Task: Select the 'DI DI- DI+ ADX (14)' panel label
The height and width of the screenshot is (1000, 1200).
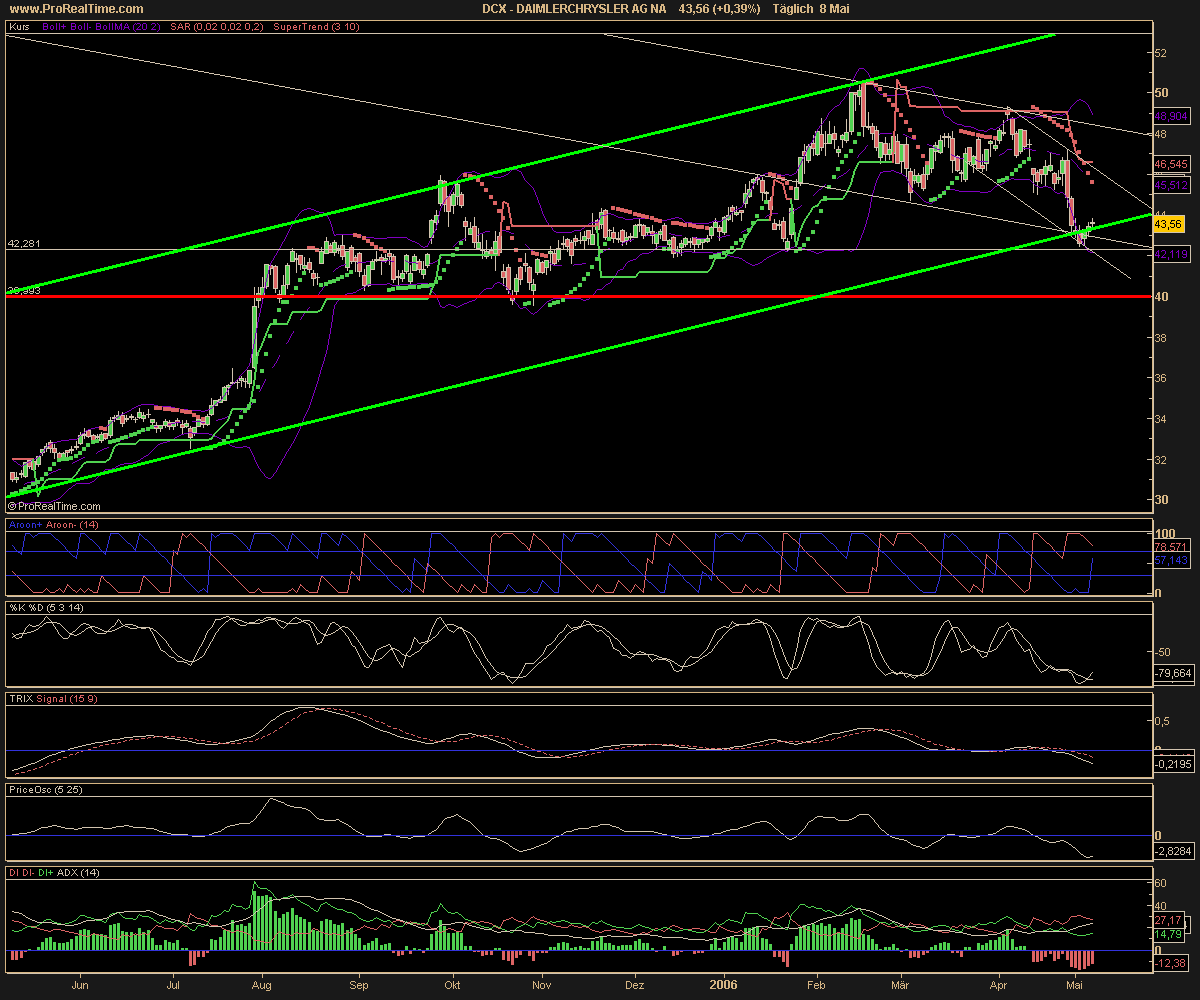Action: pos(52,874)
